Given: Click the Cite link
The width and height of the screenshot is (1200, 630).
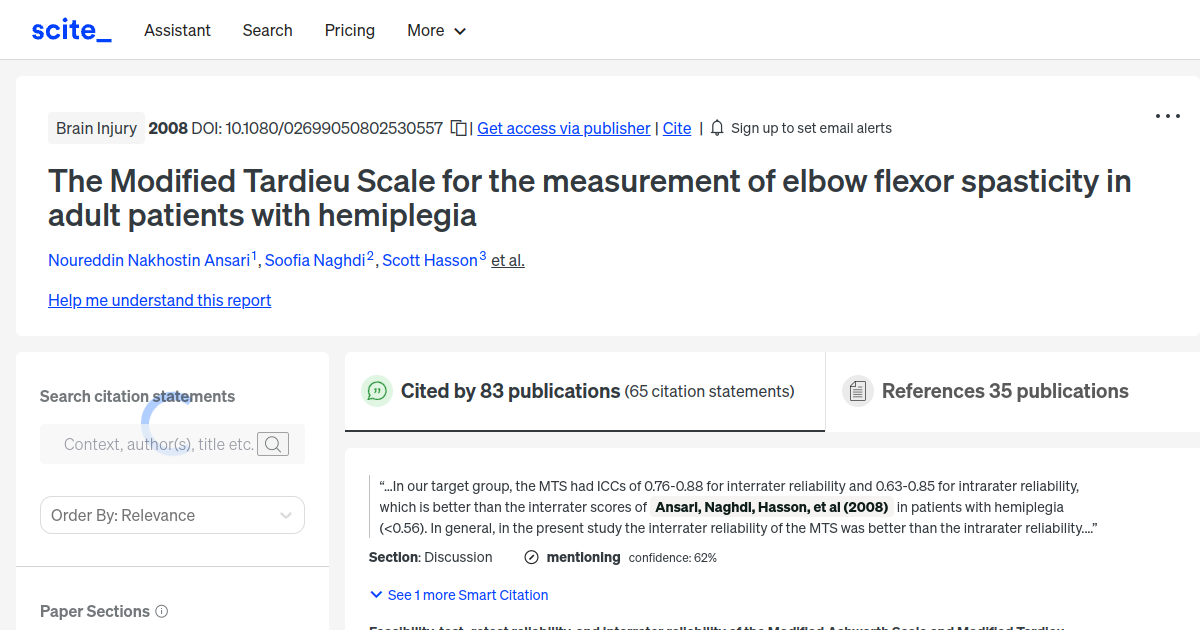Looking at the screenshot, I should click(677, 128).
